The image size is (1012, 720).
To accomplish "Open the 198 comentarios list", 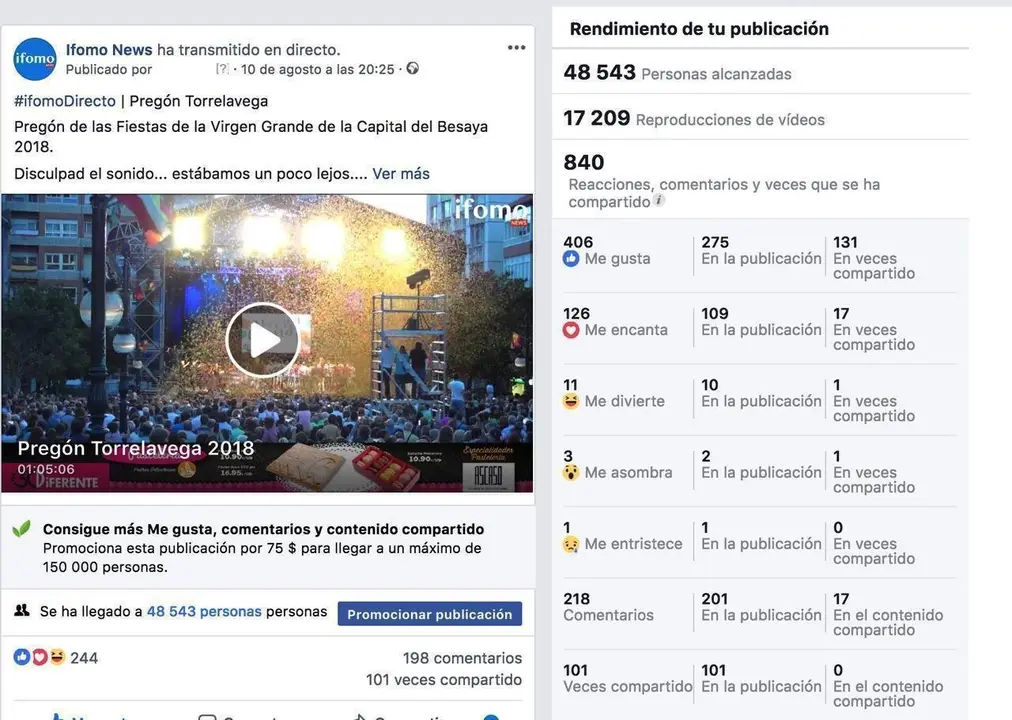I will 462,658.
